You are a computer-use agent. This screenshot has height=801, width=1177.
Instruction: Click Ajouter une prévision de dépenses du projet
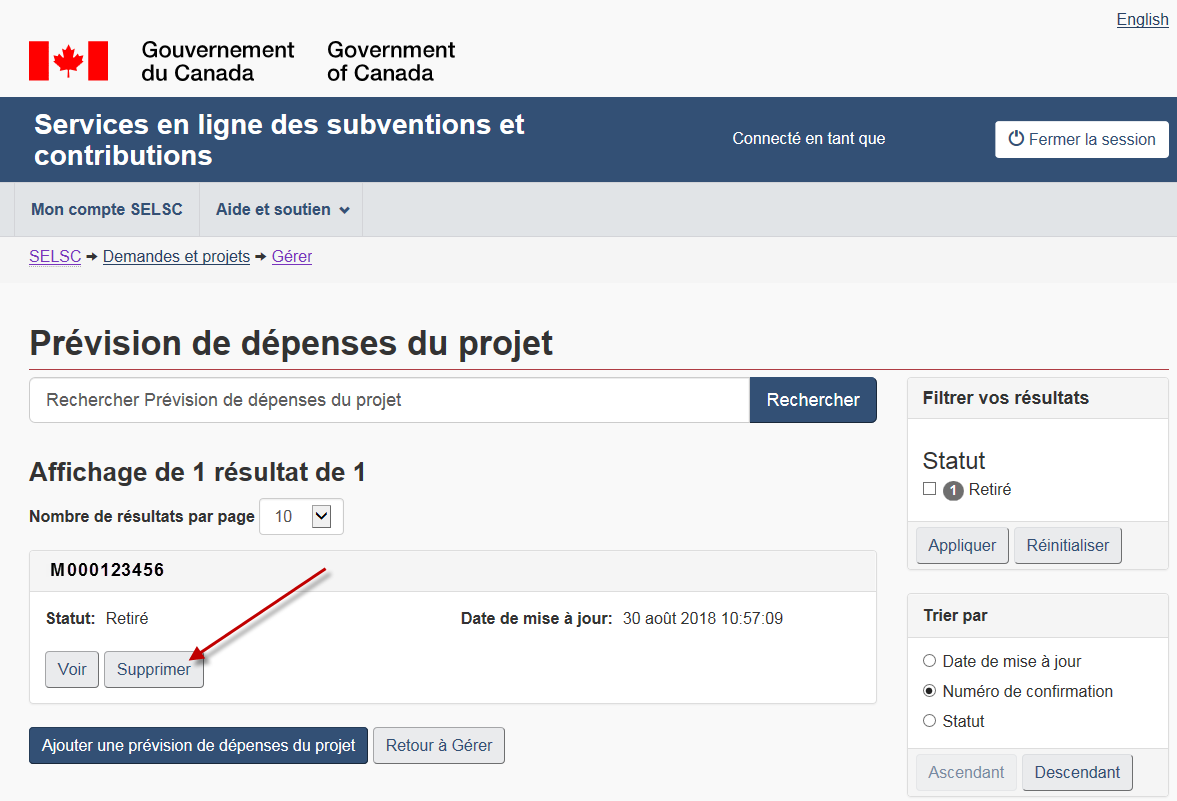coord(198,746)
